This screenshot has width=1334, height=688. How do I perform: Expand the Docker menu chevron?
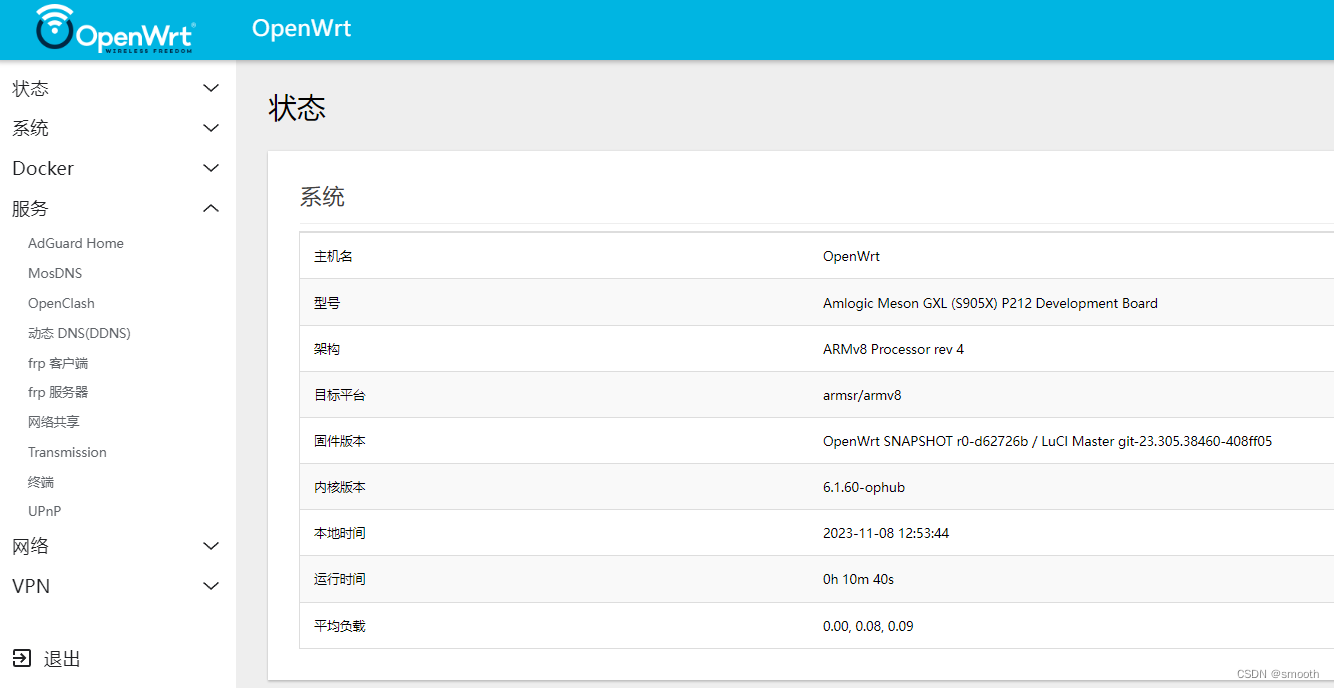(x=211, y=168)
